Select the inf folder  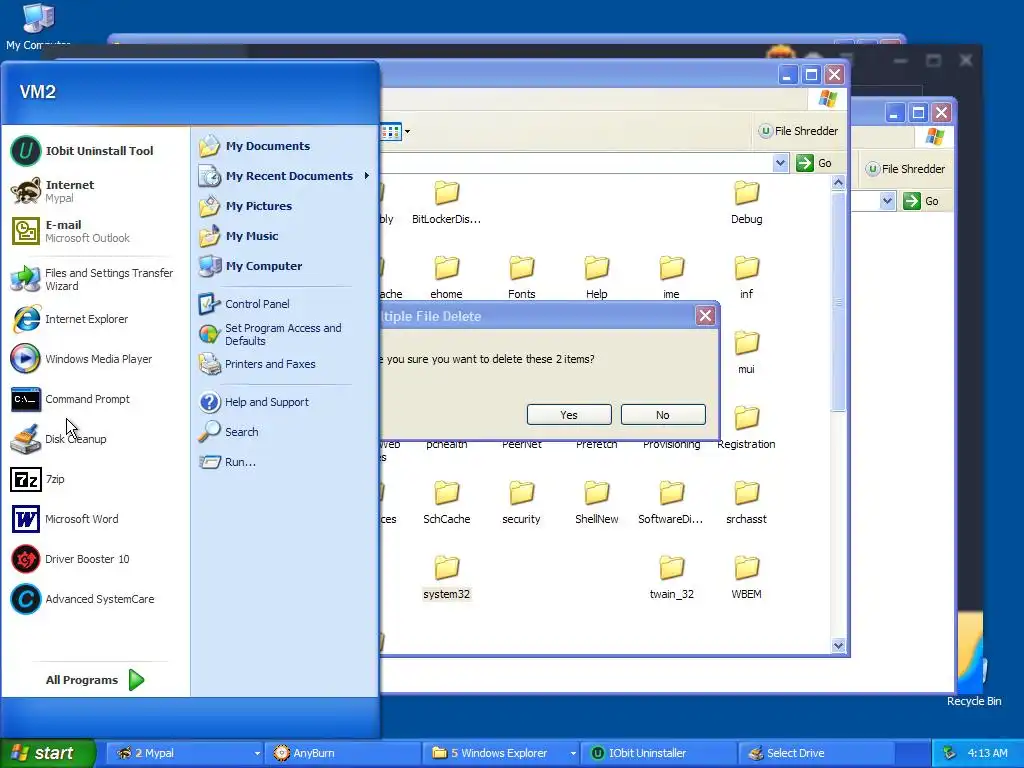pyautogui.click(x=746, y=278)
